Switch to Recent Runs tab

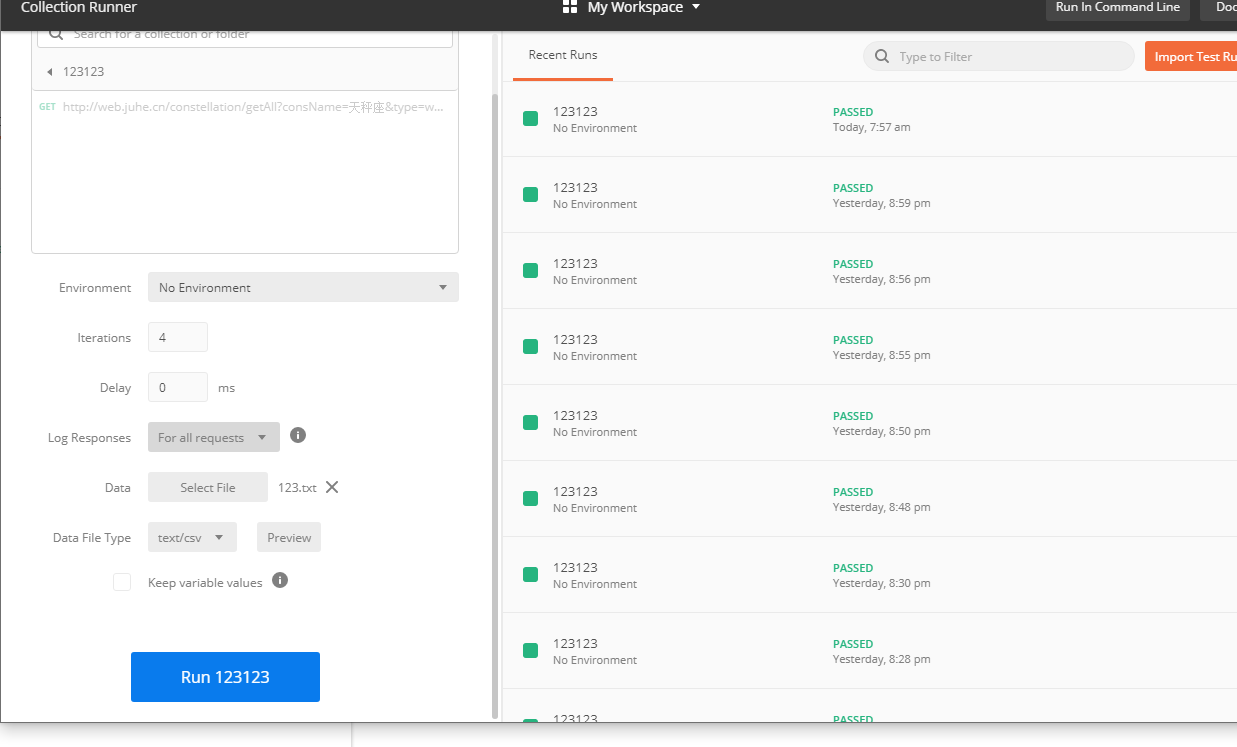[563, 56]
